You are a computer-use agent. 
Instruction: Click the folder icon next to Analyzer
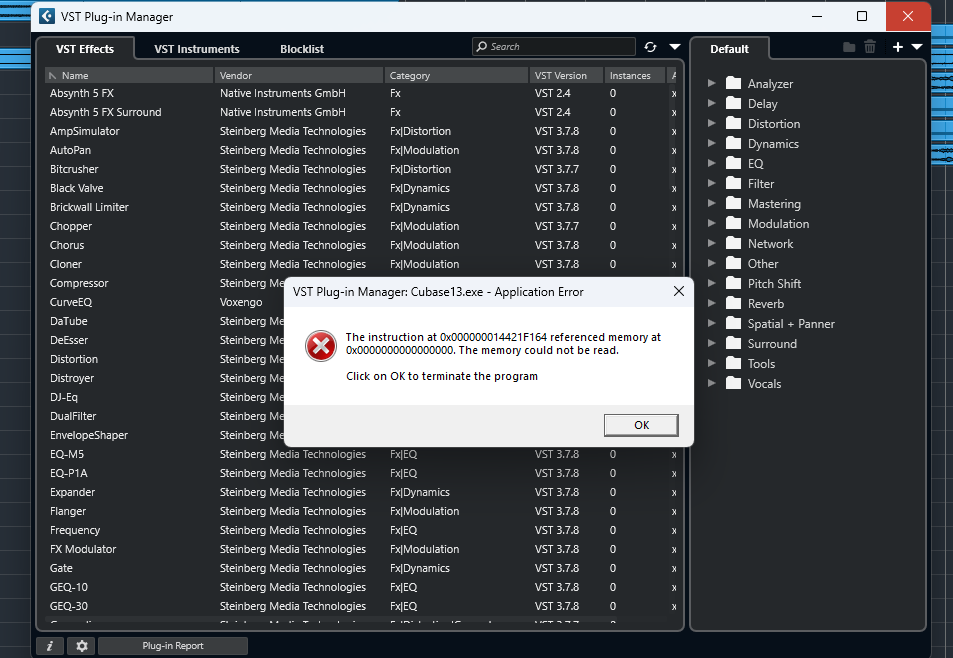[x=734, y=83]
